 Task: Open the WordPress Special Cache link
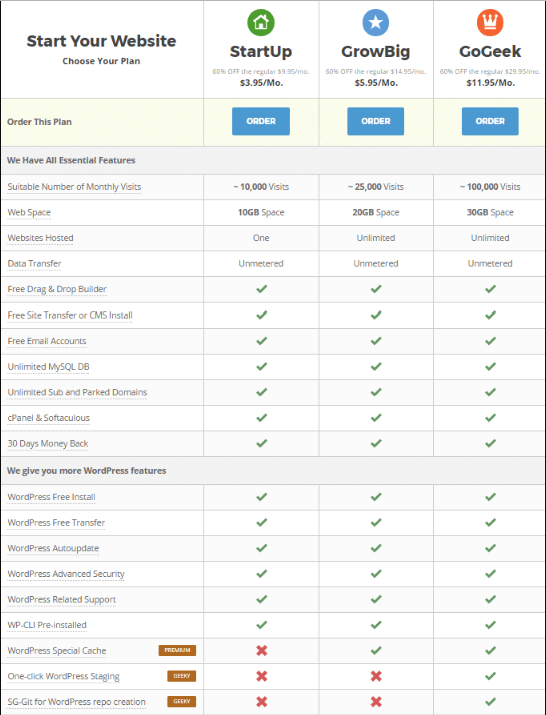[57, 651]
